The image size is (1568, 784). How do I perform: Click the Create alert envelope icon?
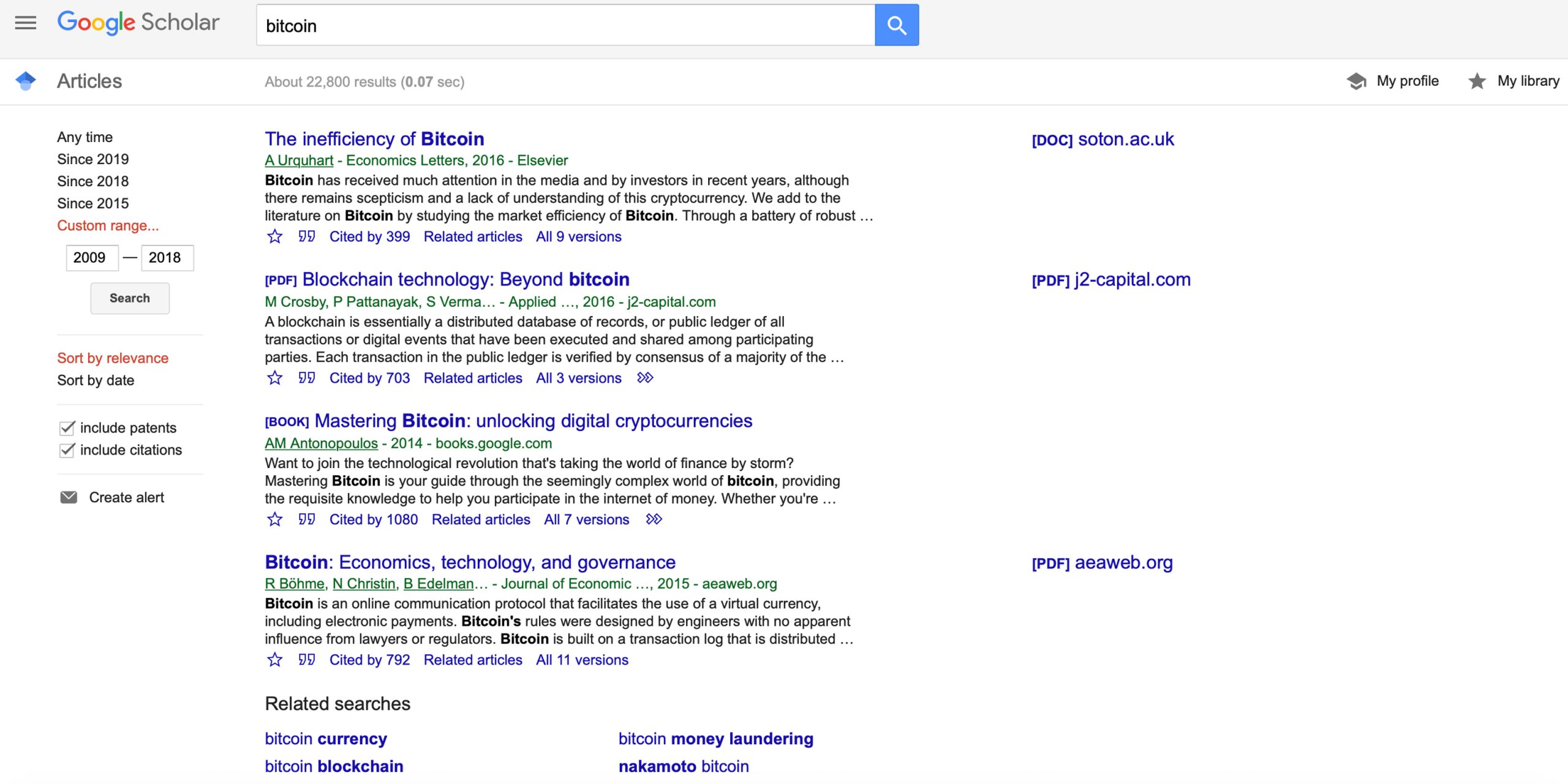(x=69, y=497)
